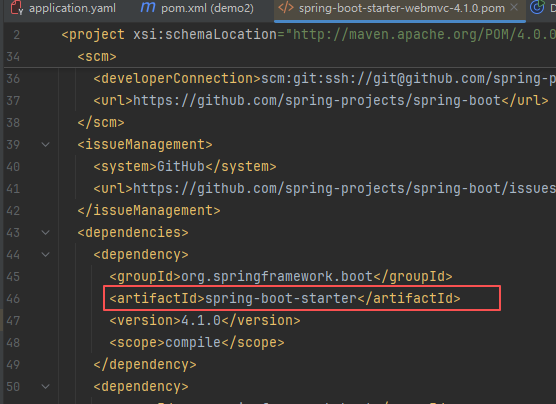Image resolution: width=556 pixels, height=404 pixels.
Task: Click line number 46 in gutter
Action: (x=13, y=299)
